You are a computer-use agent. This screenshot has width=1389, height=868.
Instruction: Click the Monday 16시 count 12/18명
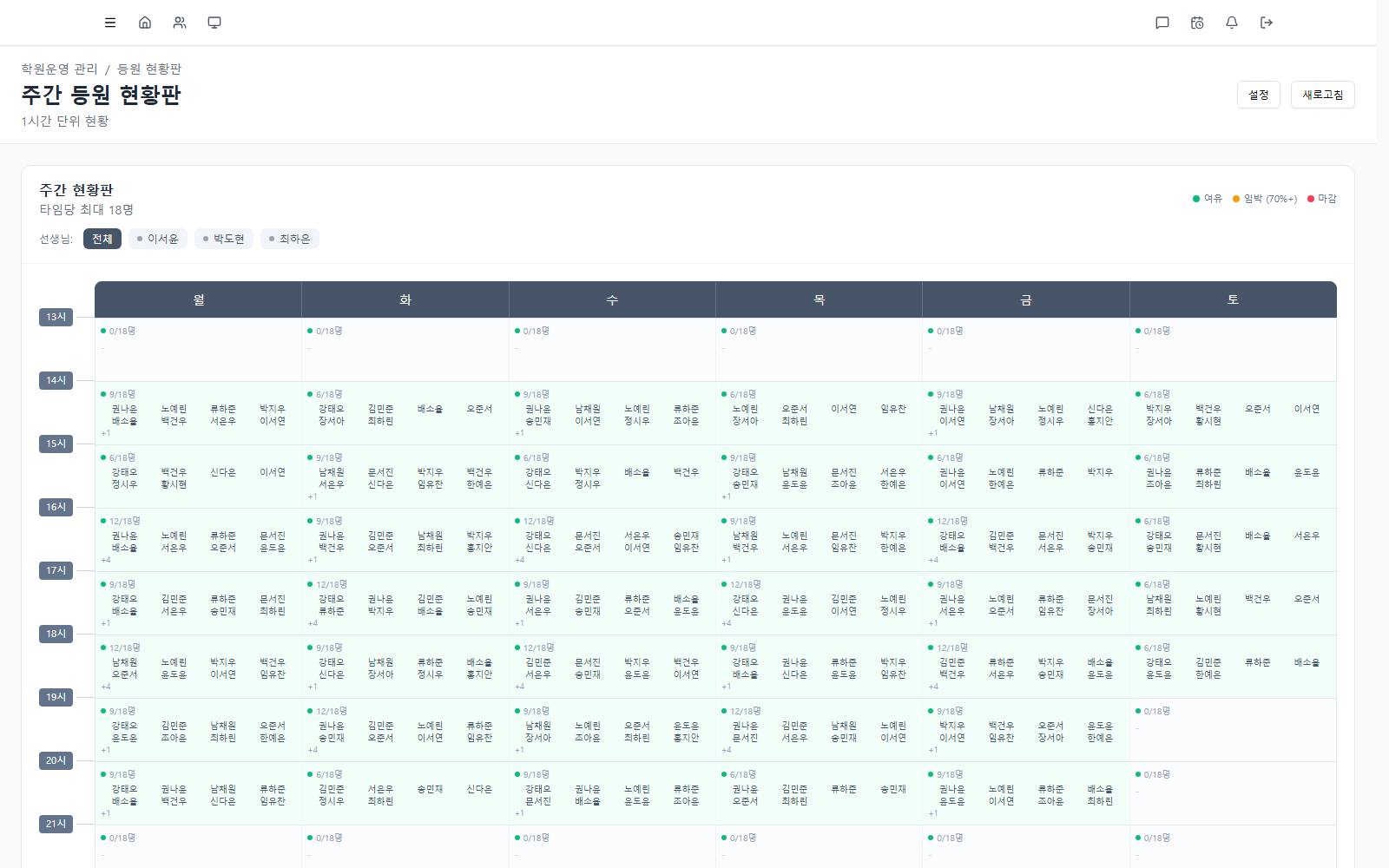pos(125,521)
